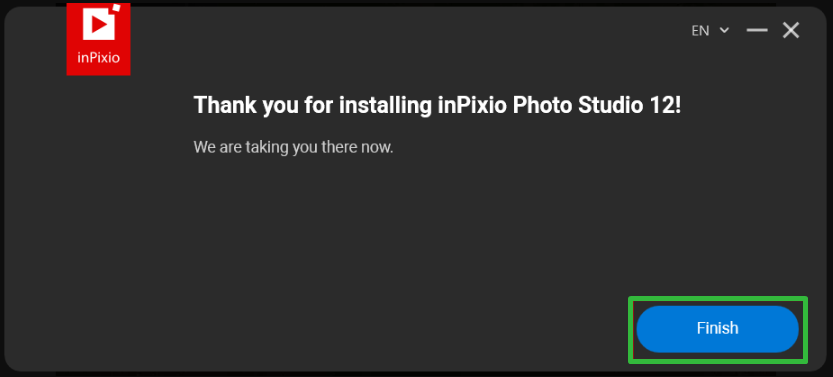
Task: Minimize the installer window
Action: point(757,30)
